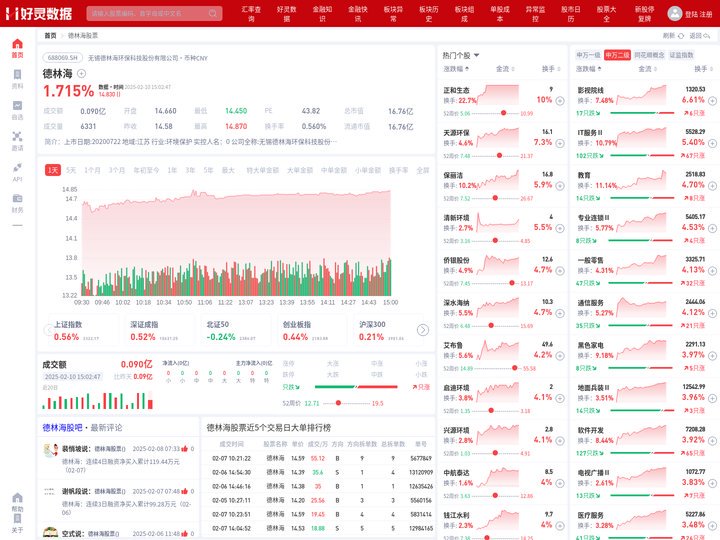Go to next index cards with right arrow
The width and height of the screenshot is (720, 540).
(422, 330)
